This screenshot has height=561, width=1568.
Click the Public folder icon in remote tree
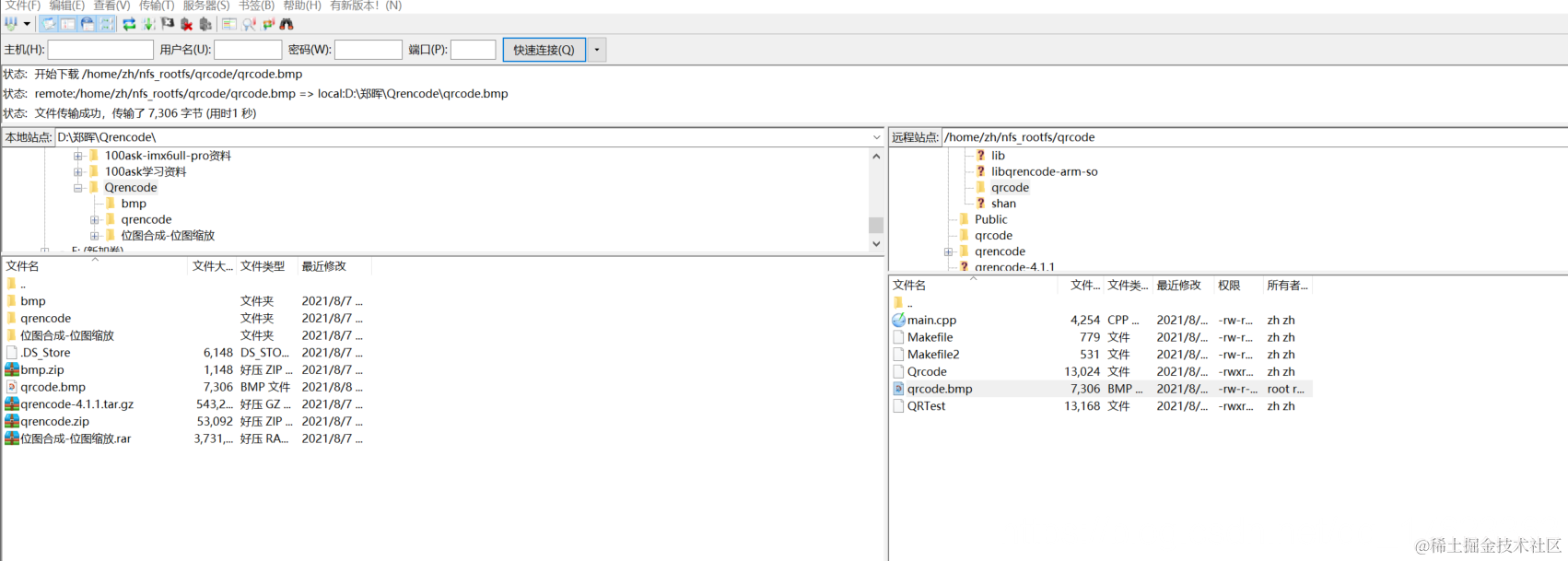click(964, 219)
